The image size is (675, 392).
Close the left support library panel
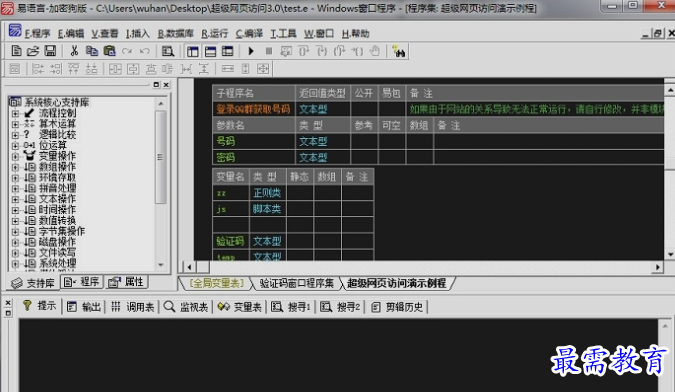tap(166, 85)
